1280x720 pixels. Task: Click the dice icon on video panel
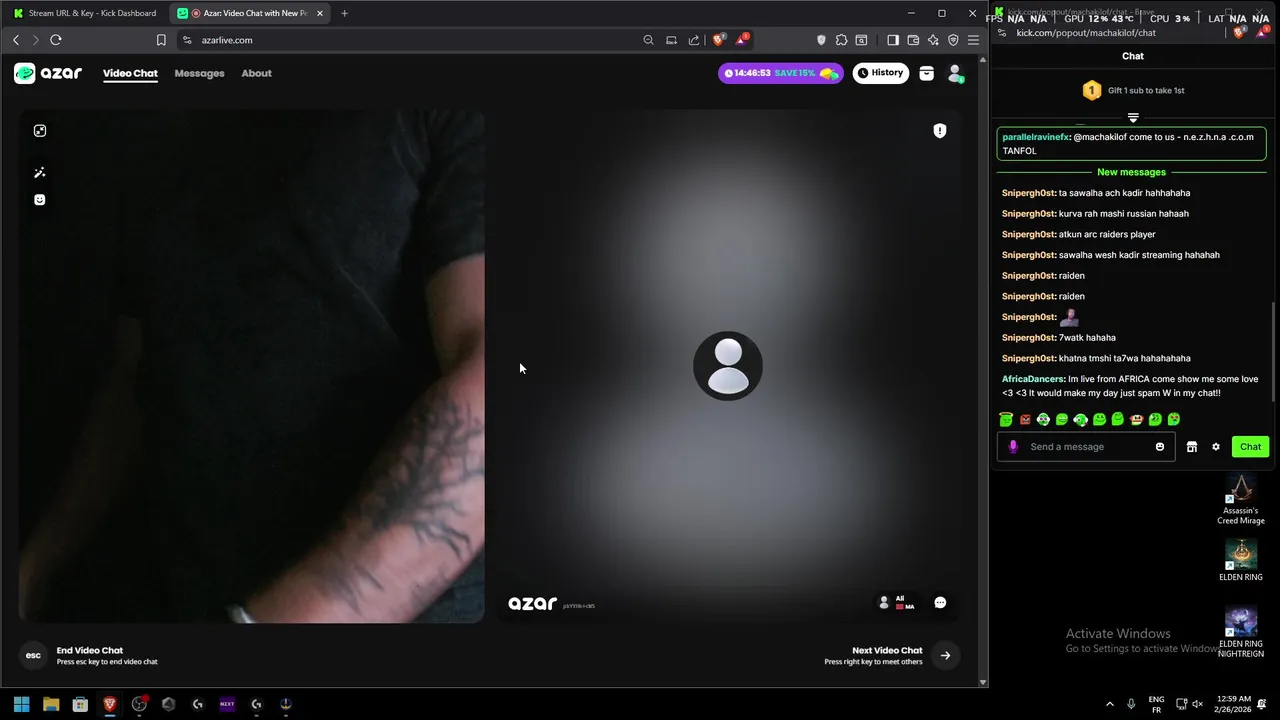pos(40,131)
